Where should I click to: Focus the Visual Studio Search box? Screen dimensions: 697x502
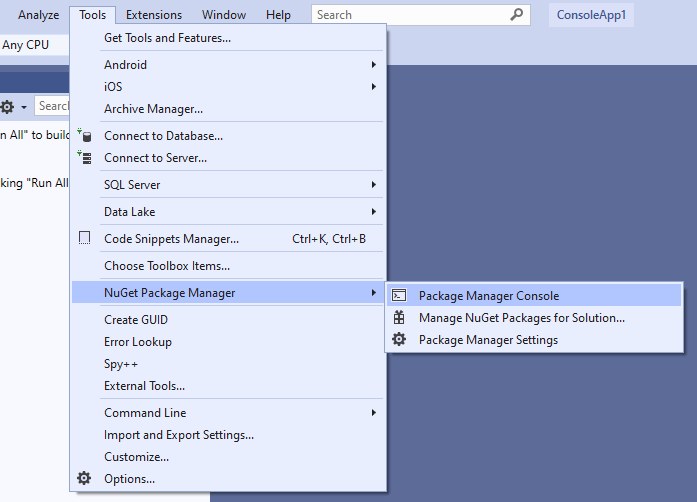tap(421, 15)
